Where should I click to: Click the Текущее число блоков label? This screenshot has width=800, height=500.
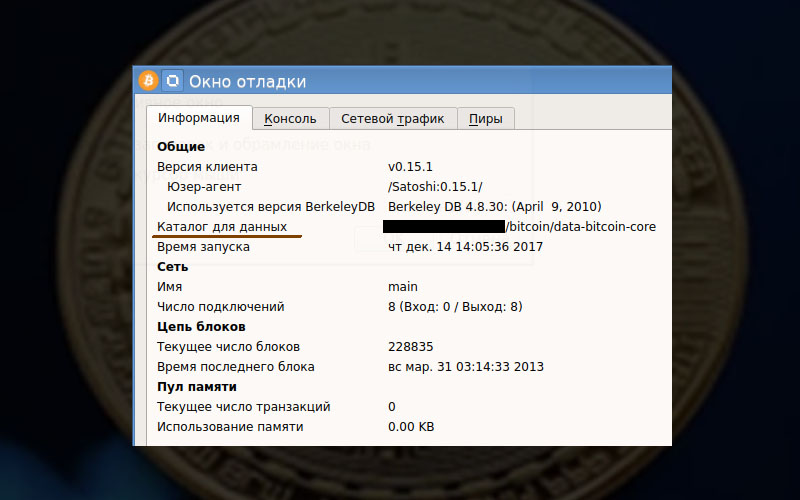(x=228, y=347)
